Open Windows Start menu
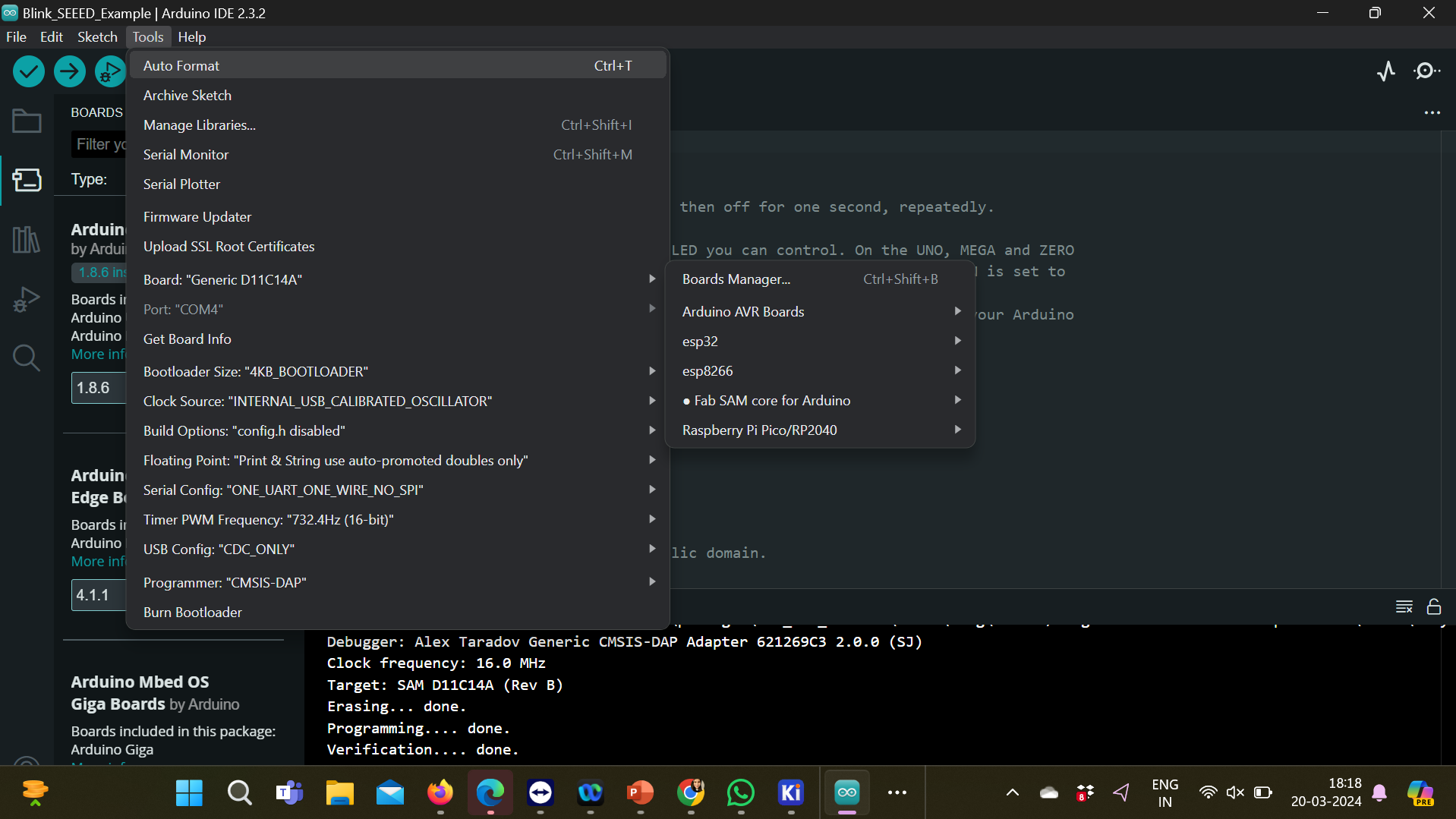 (x=189, y=792)
